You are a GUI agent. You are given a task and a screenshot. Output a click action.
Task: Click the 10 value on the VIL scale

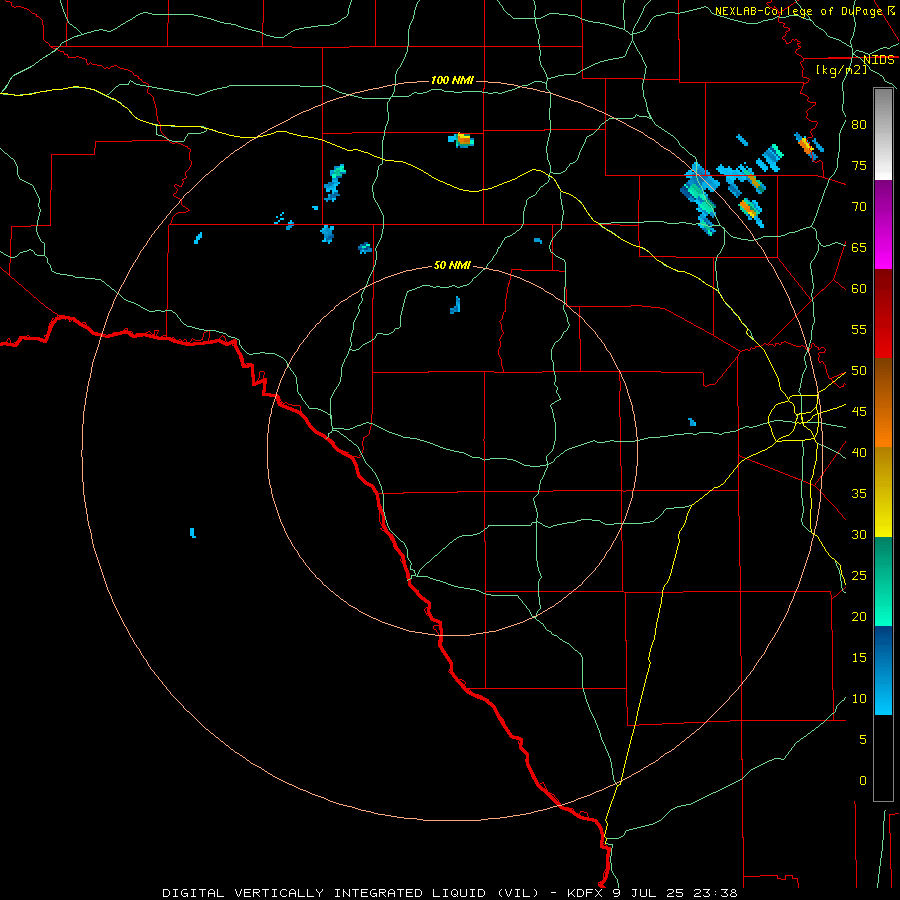[859, 699]
